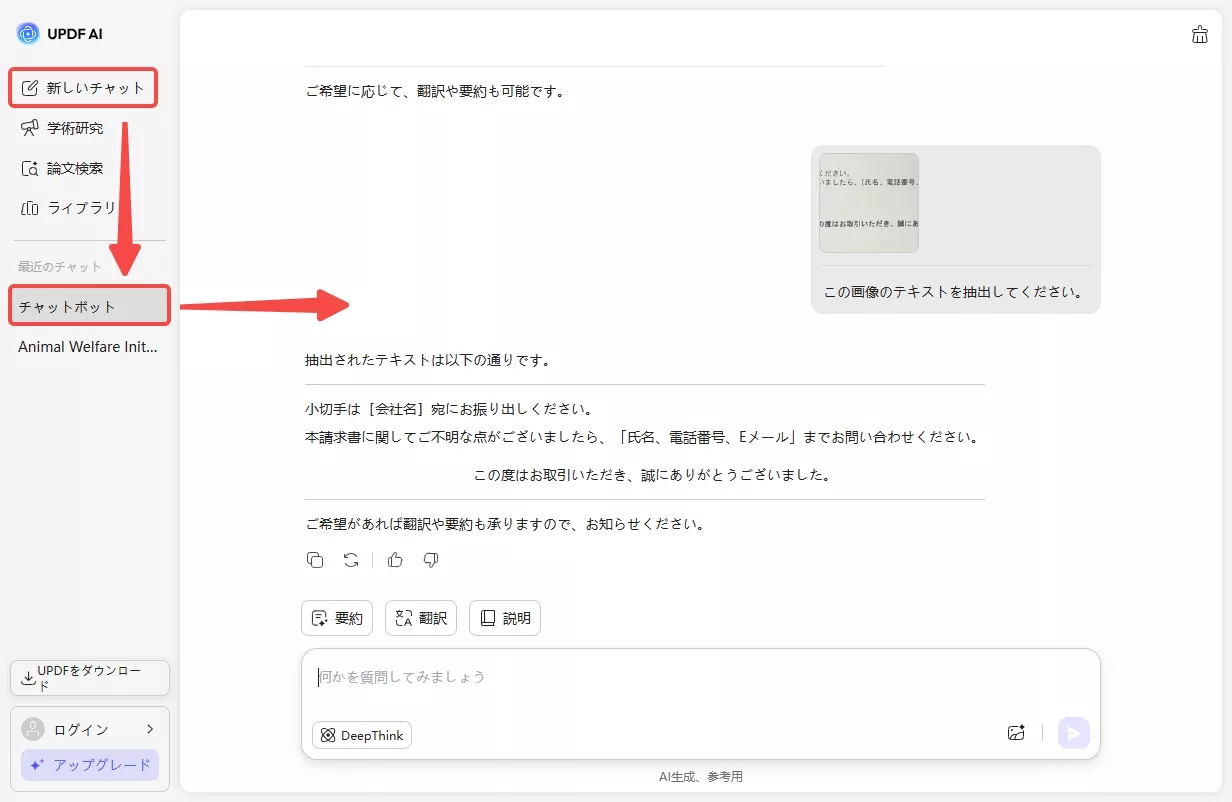
Task: Give thumbs up on the response
Action: [395, 560]
